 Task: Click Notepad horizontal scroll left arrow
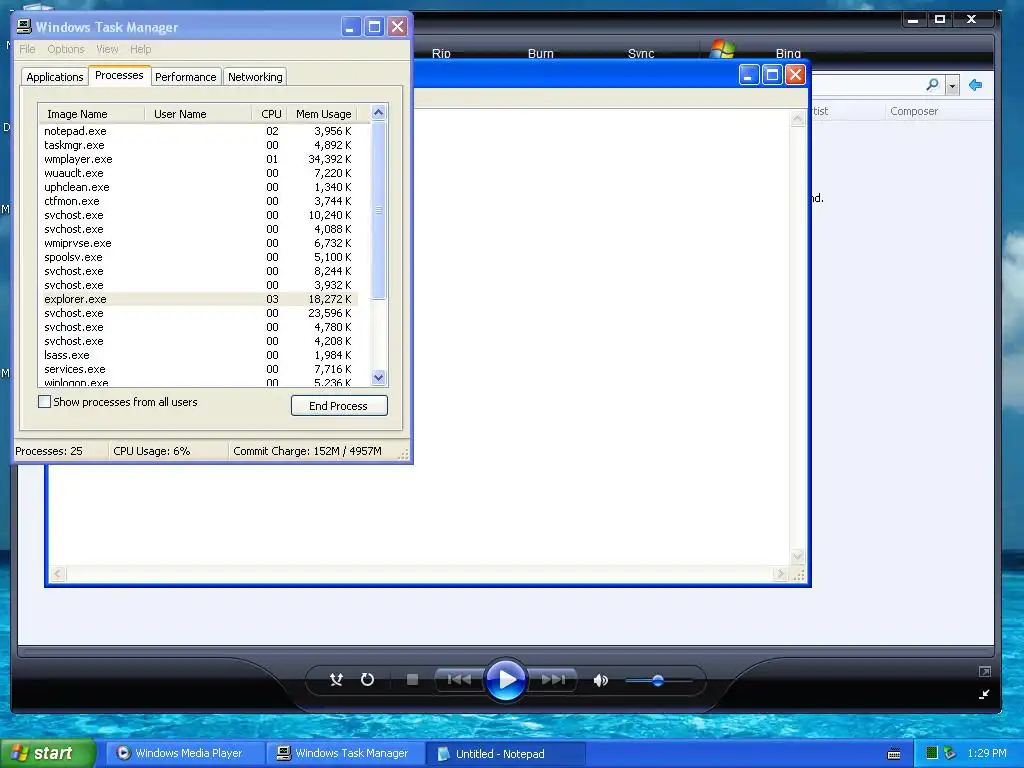57,574
